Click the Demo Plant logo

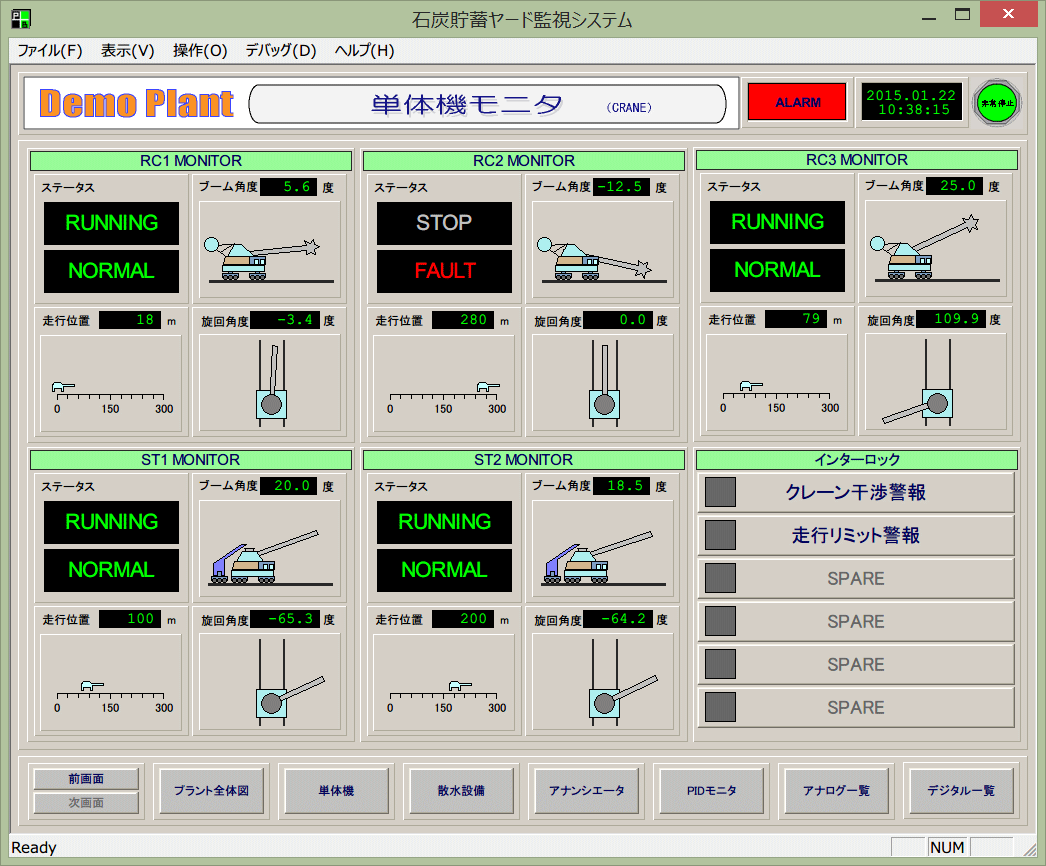(137, 103)
